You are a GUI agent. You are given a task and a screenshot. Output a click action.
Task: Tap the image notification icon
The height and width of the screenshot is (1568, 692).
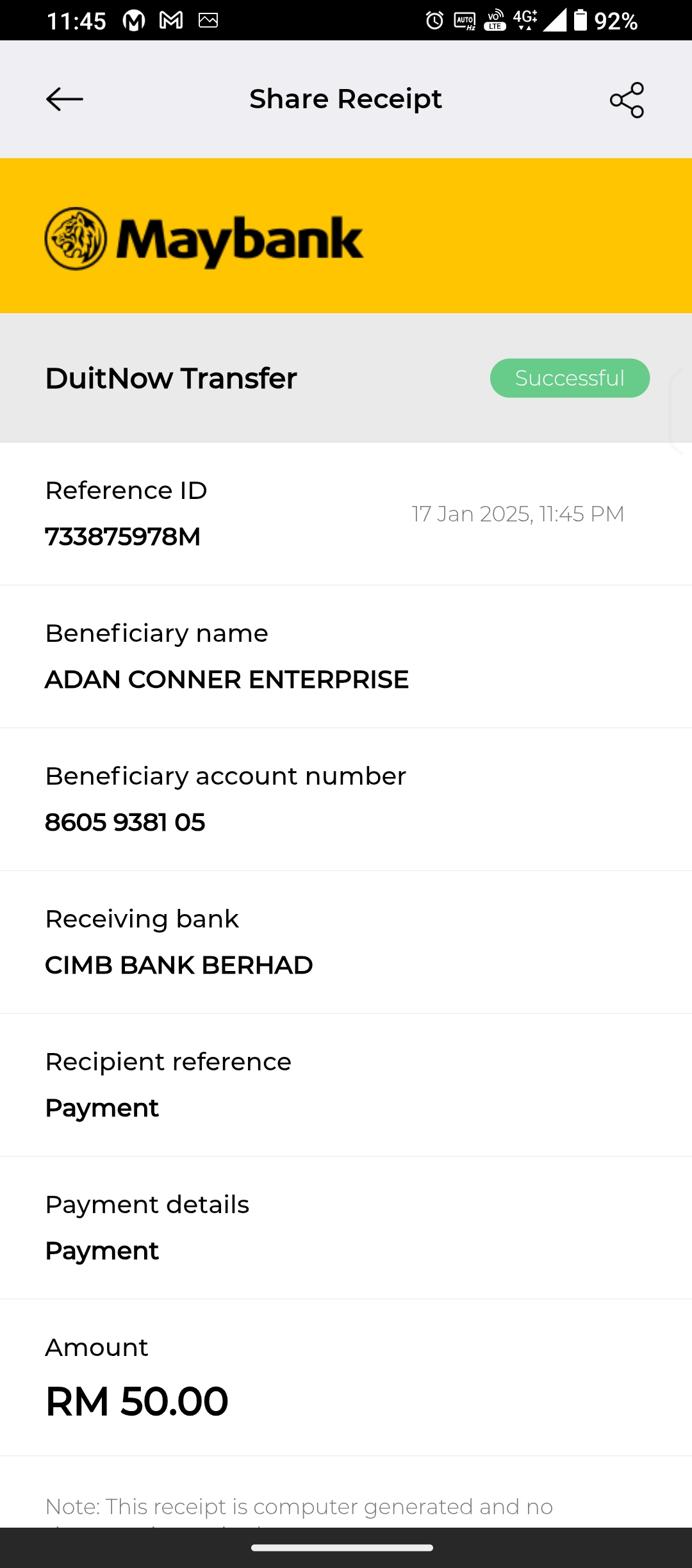[208, 20]
